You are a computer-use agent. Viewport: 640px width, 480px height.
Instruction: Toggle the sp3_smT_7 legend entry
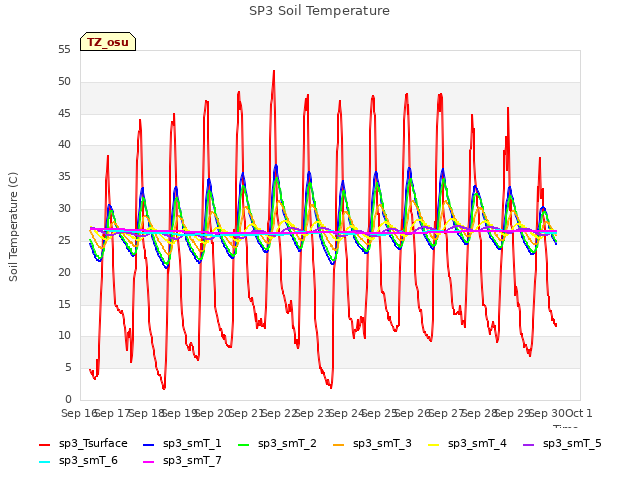point(182,460)
